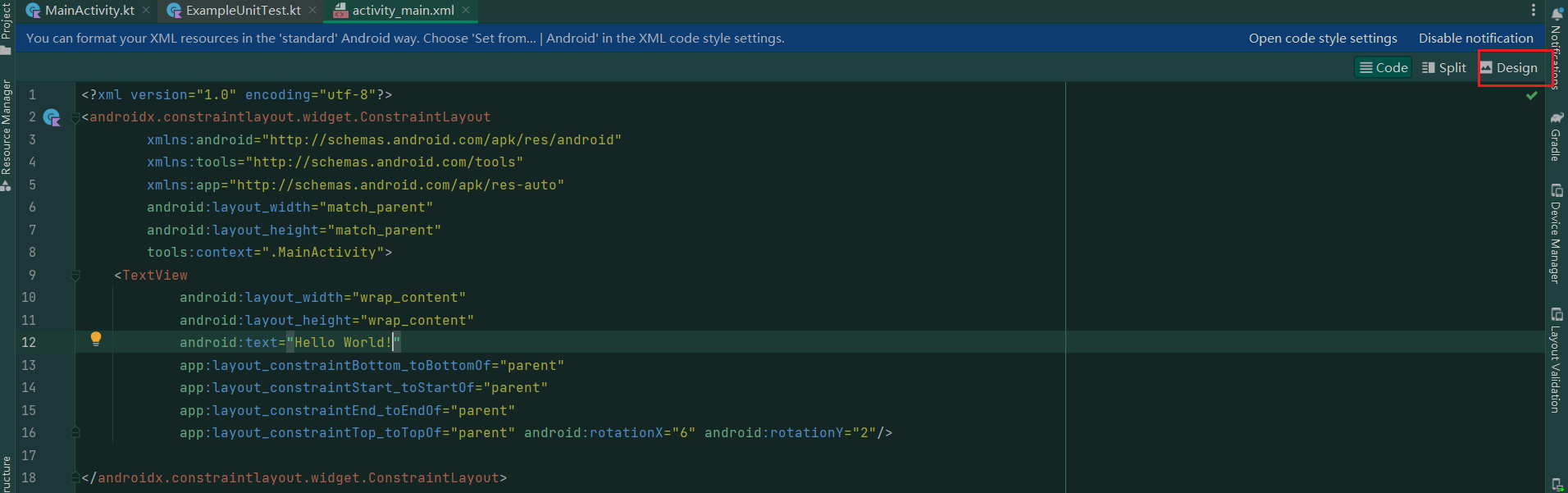Open the editor tabs three-dot options menu
This screenshot has width=1568, height=493.
click(1534, 10)
